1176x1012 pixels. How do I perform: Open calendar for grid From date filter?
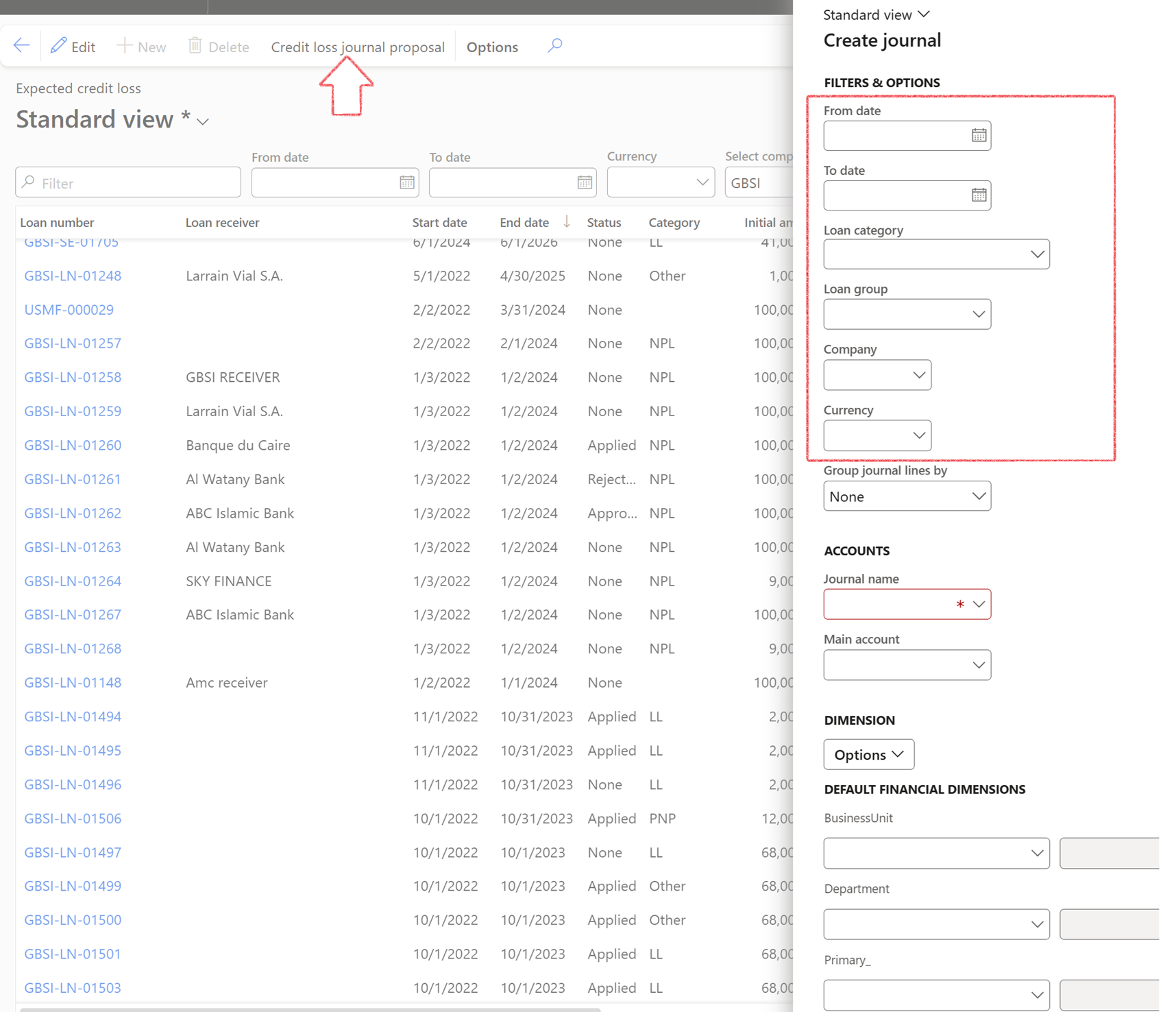407,182
